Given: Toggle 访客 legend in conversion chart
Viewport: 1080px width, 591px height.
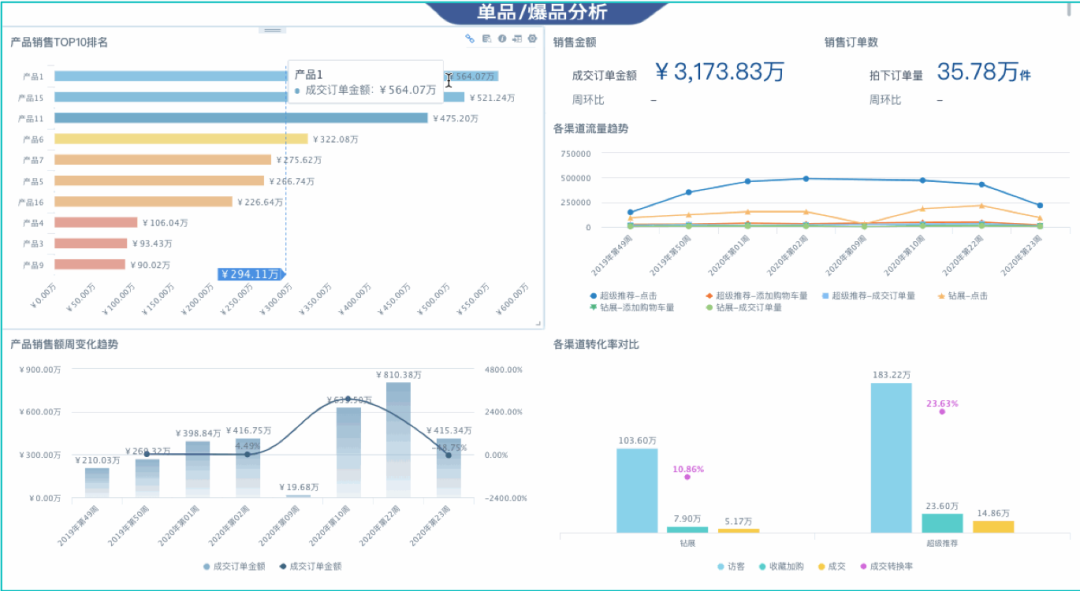Looking at the screenshot, I should click(732, 567).
